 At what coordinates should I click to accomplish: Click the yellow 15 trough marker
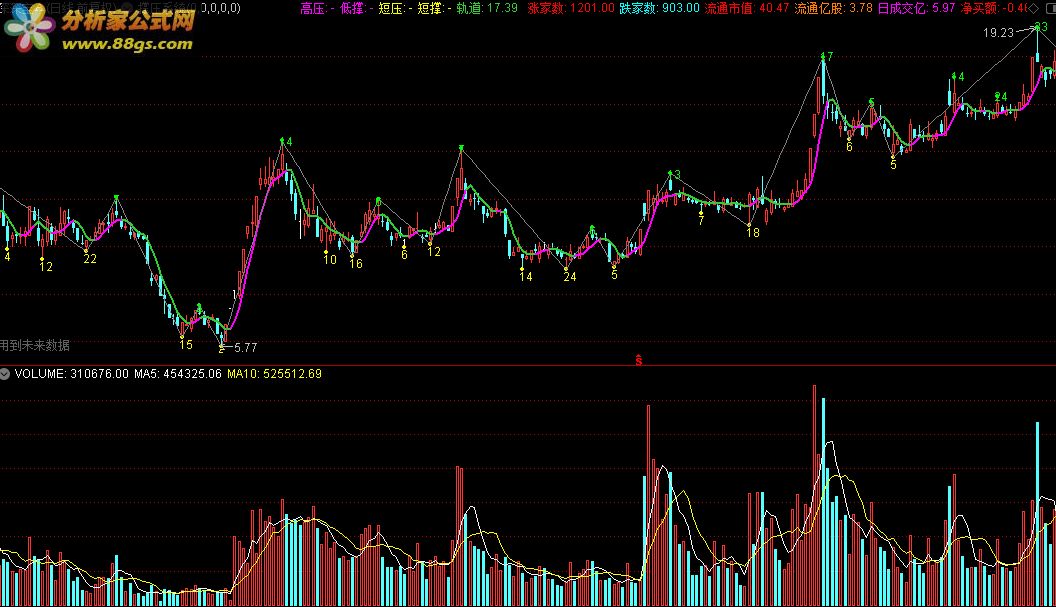point(186,345)
